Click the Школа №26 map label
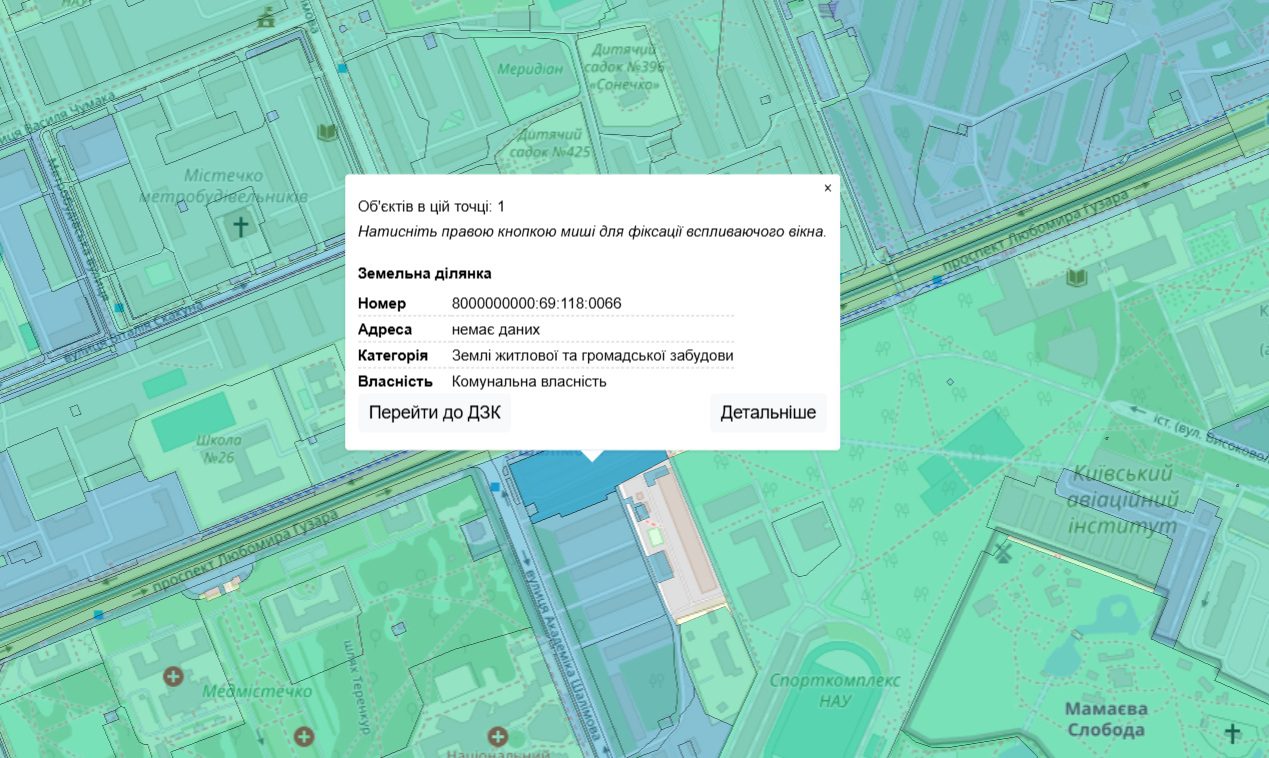1269x758 pixels. tap(219, 449)
